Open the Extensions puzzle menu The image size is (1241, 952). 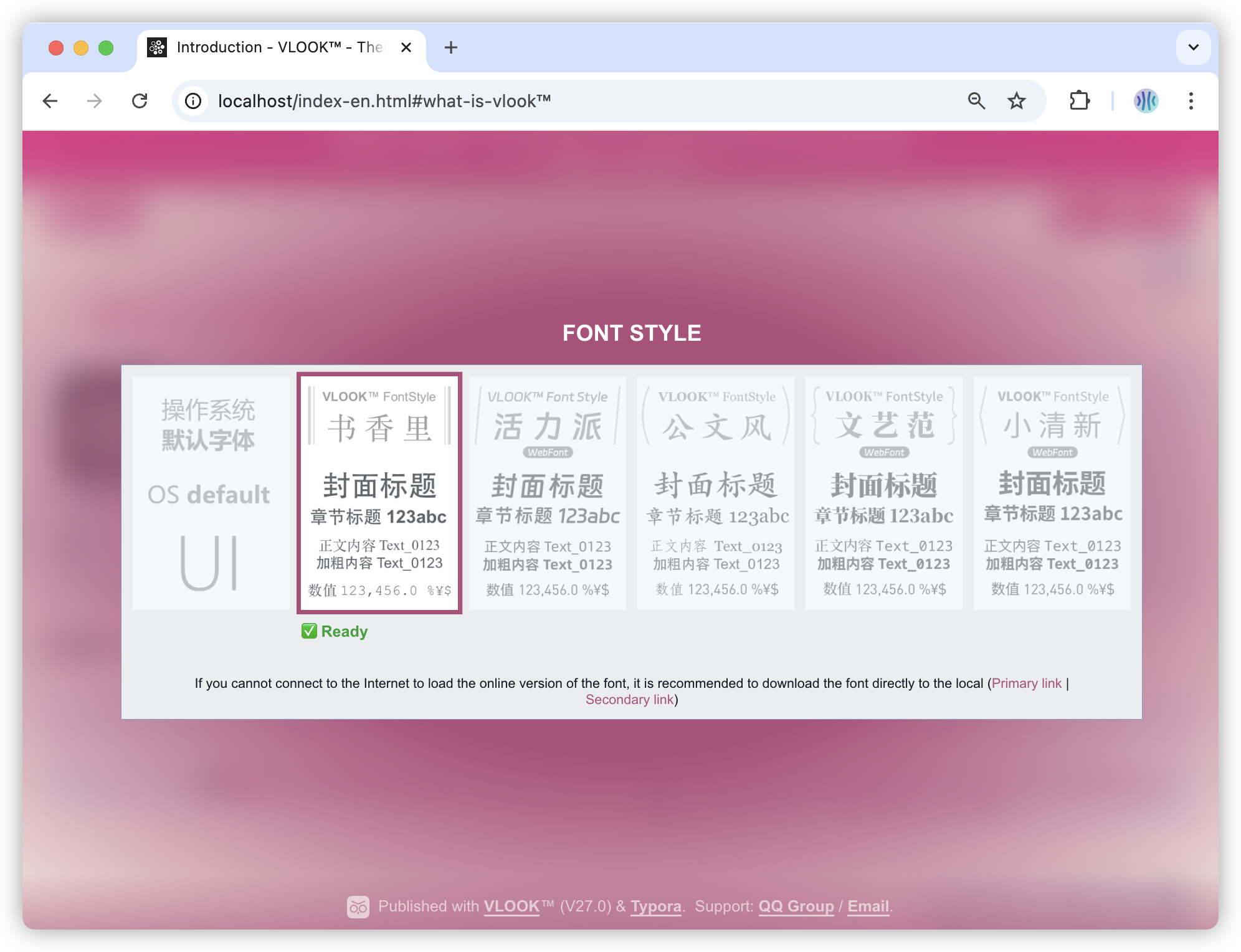pyautogui.click(x=1080, y=101)
